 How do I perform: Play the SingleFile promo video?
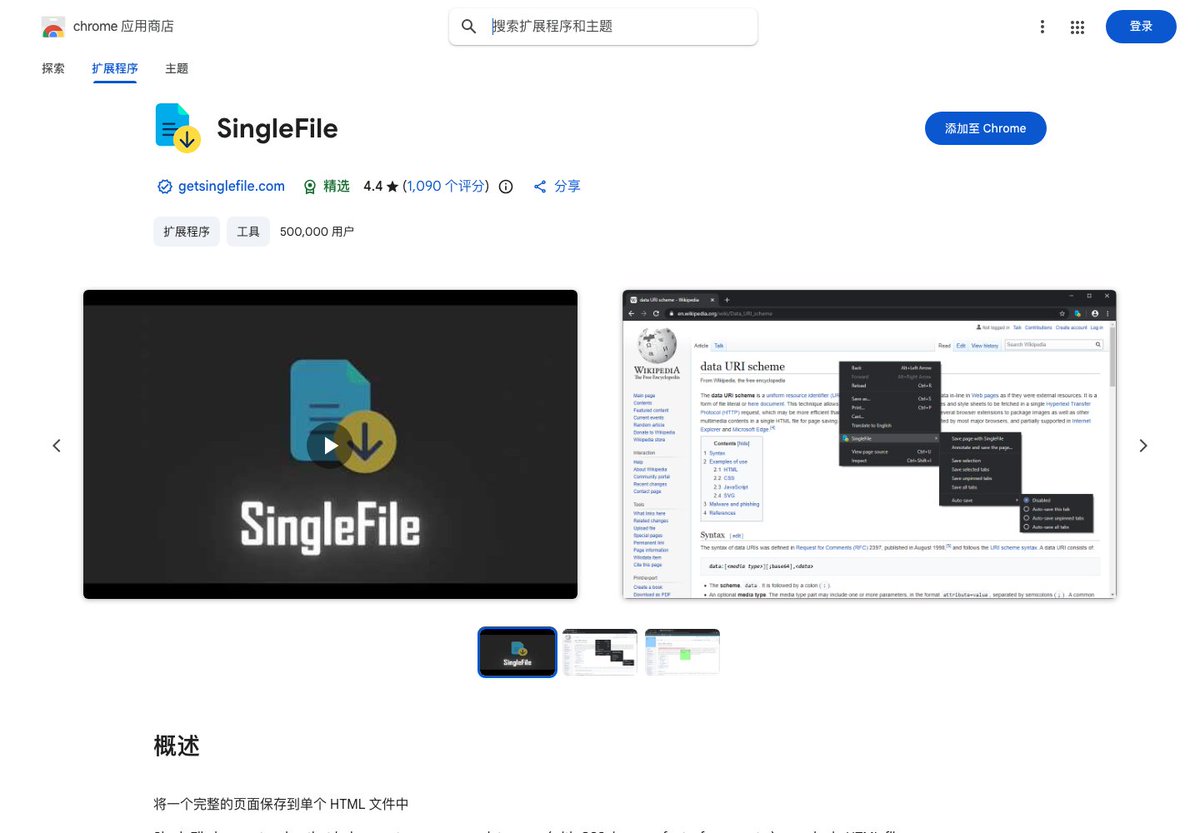[329, 445]
